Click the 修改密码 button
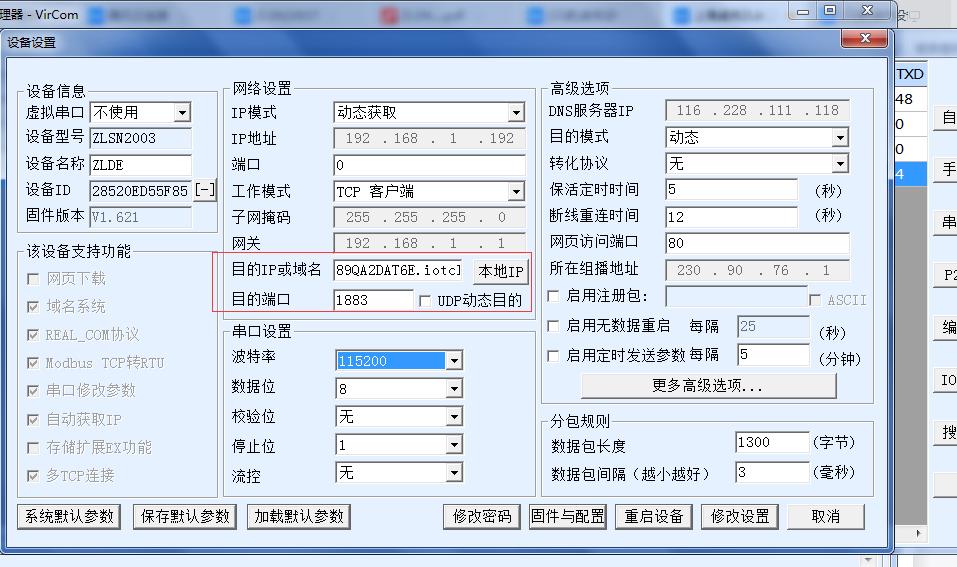Screen dimensions: 957x567 482,516
